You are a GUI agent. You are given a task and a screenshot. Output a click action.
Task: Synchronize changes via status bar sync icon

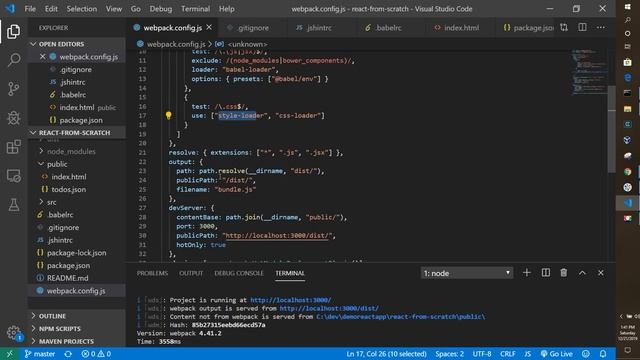[68, 354]
